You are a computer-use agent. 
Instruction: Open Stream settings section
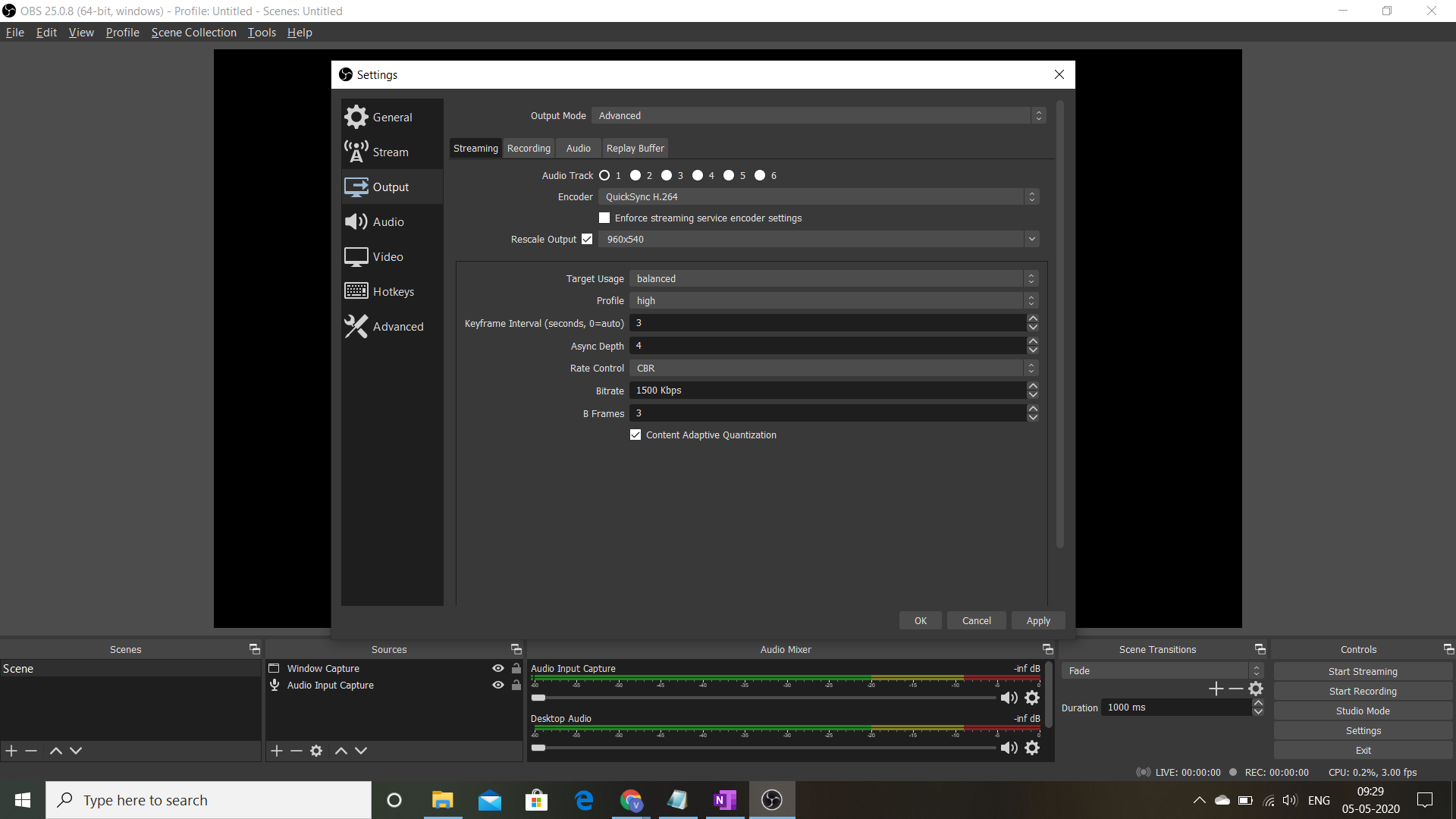click(391, 152)
